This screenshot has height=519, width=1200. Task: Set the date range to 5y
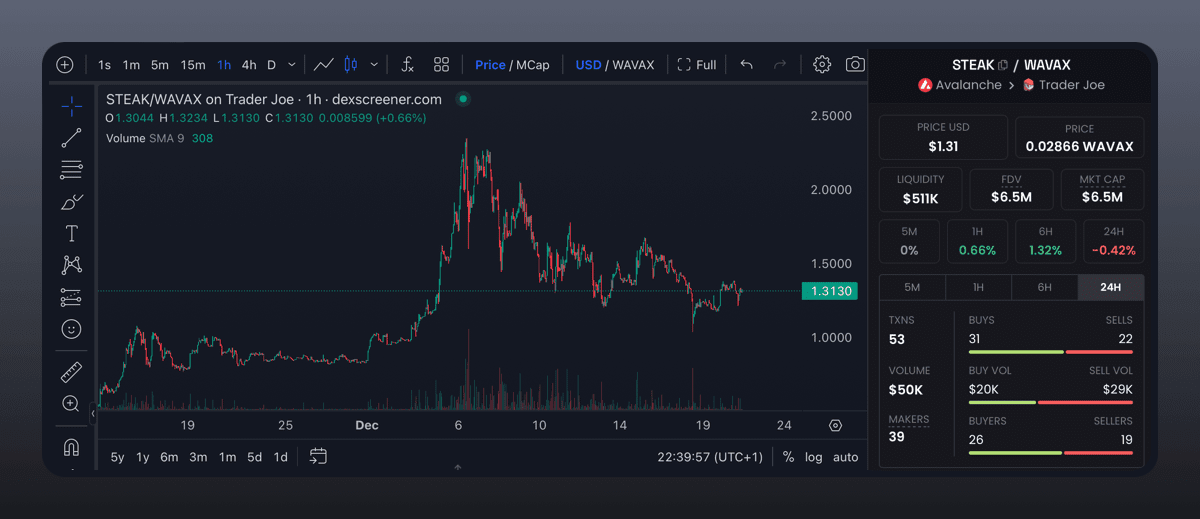pyautogui.click(x=118, y=457)
